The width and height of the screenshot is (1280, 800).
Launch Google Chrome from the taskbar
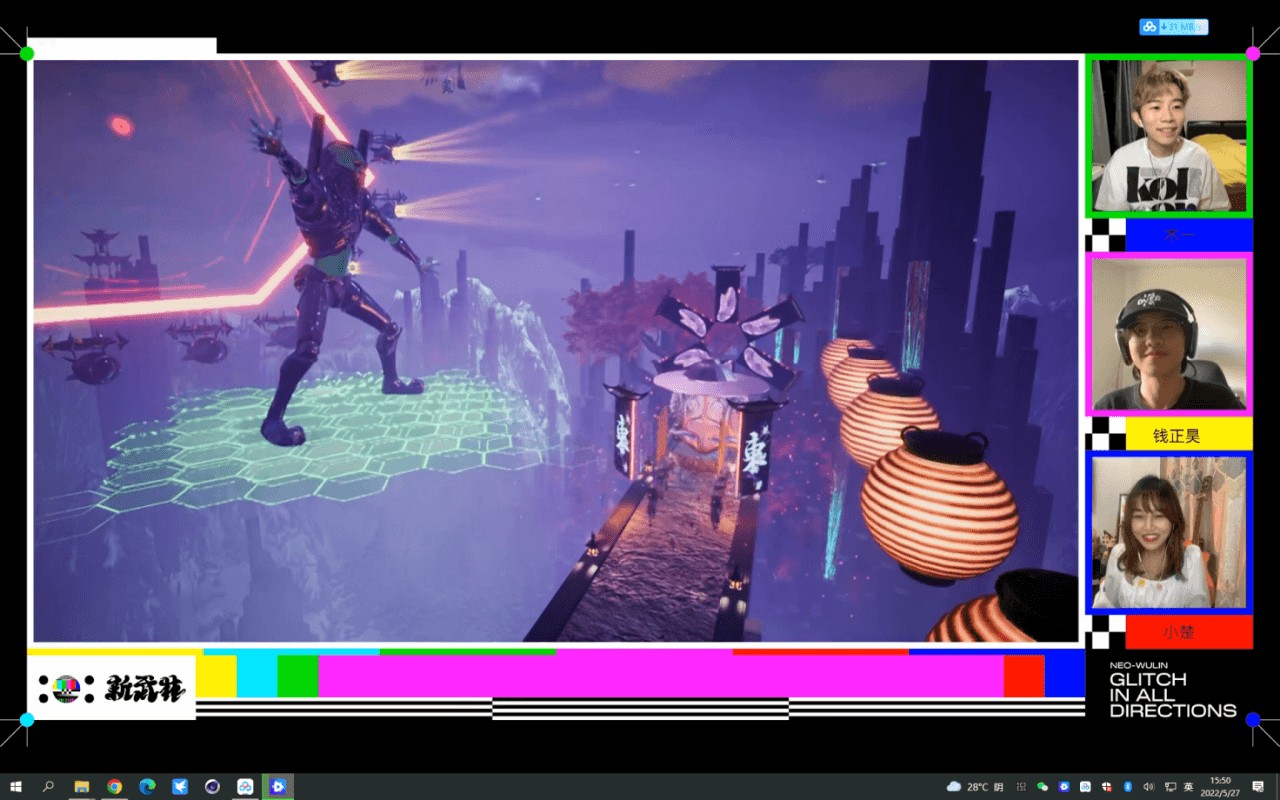point(114,787)
